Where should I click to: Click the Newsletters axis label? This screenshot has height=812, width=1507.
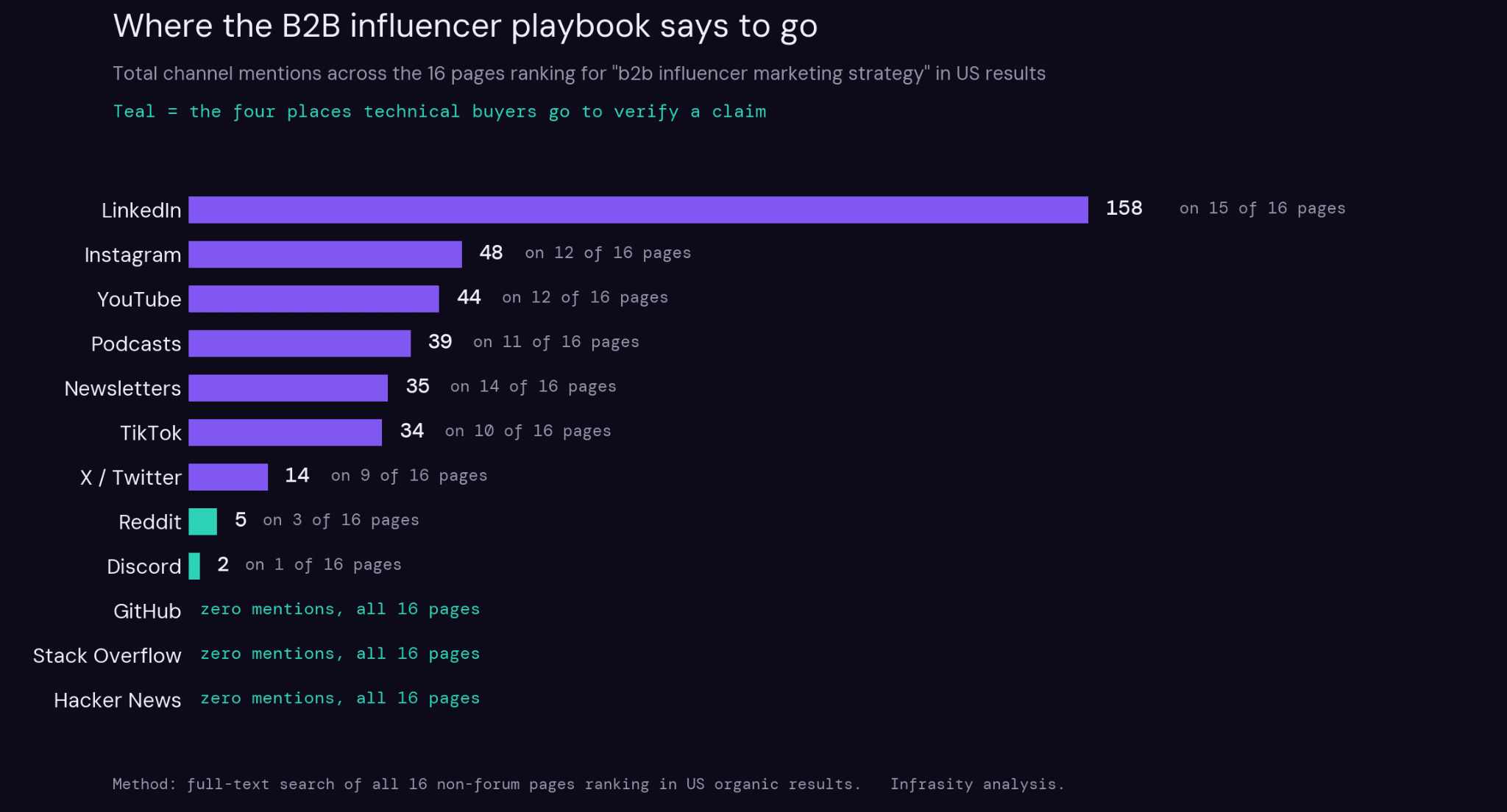coord(122,388)
